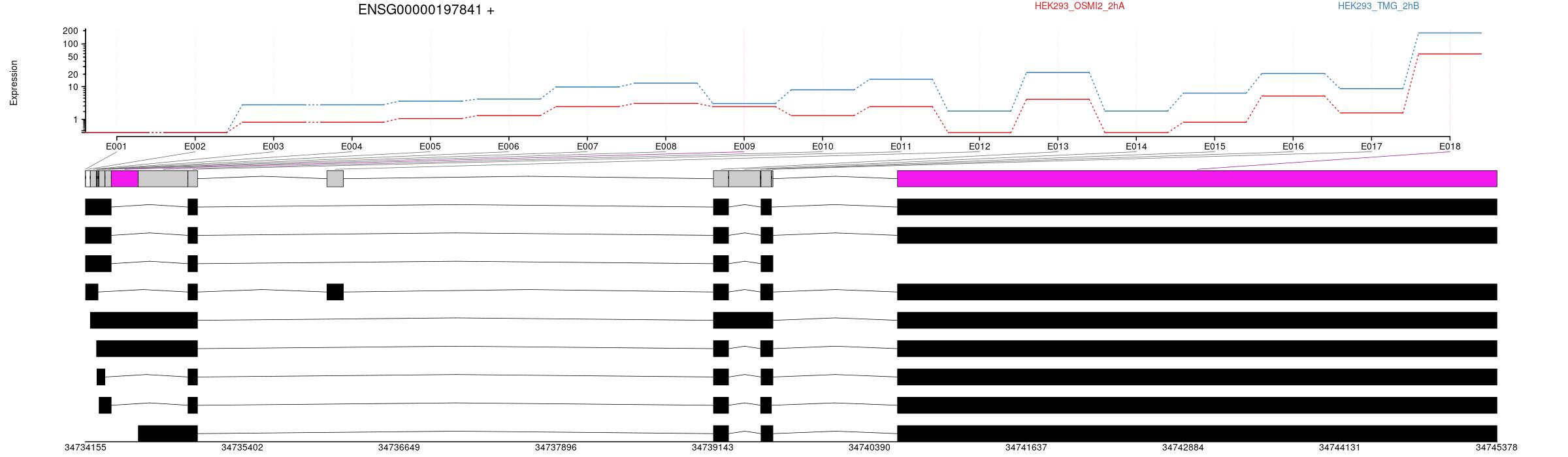
Task: Click the ENSG00000197841 + gene title
Action: tap(426, 10)
